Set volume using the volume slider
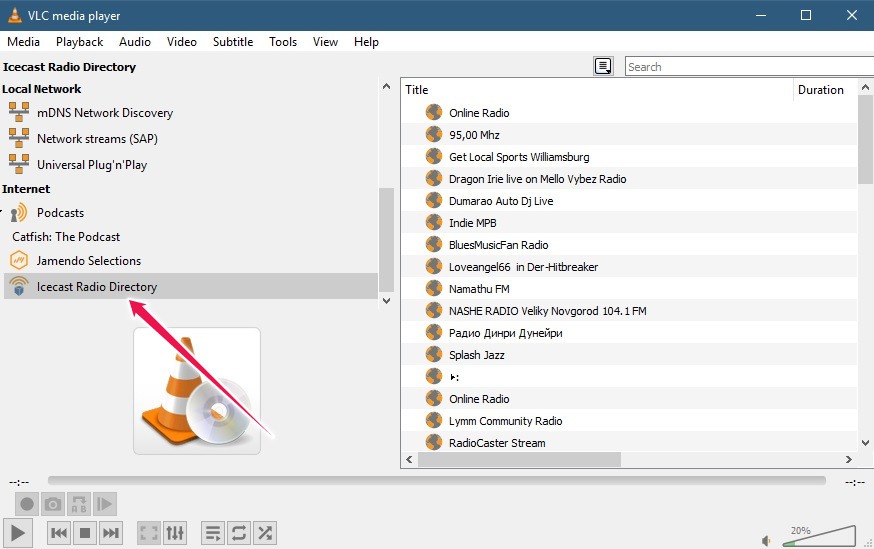The image size is (874, 549). [819, 536]
